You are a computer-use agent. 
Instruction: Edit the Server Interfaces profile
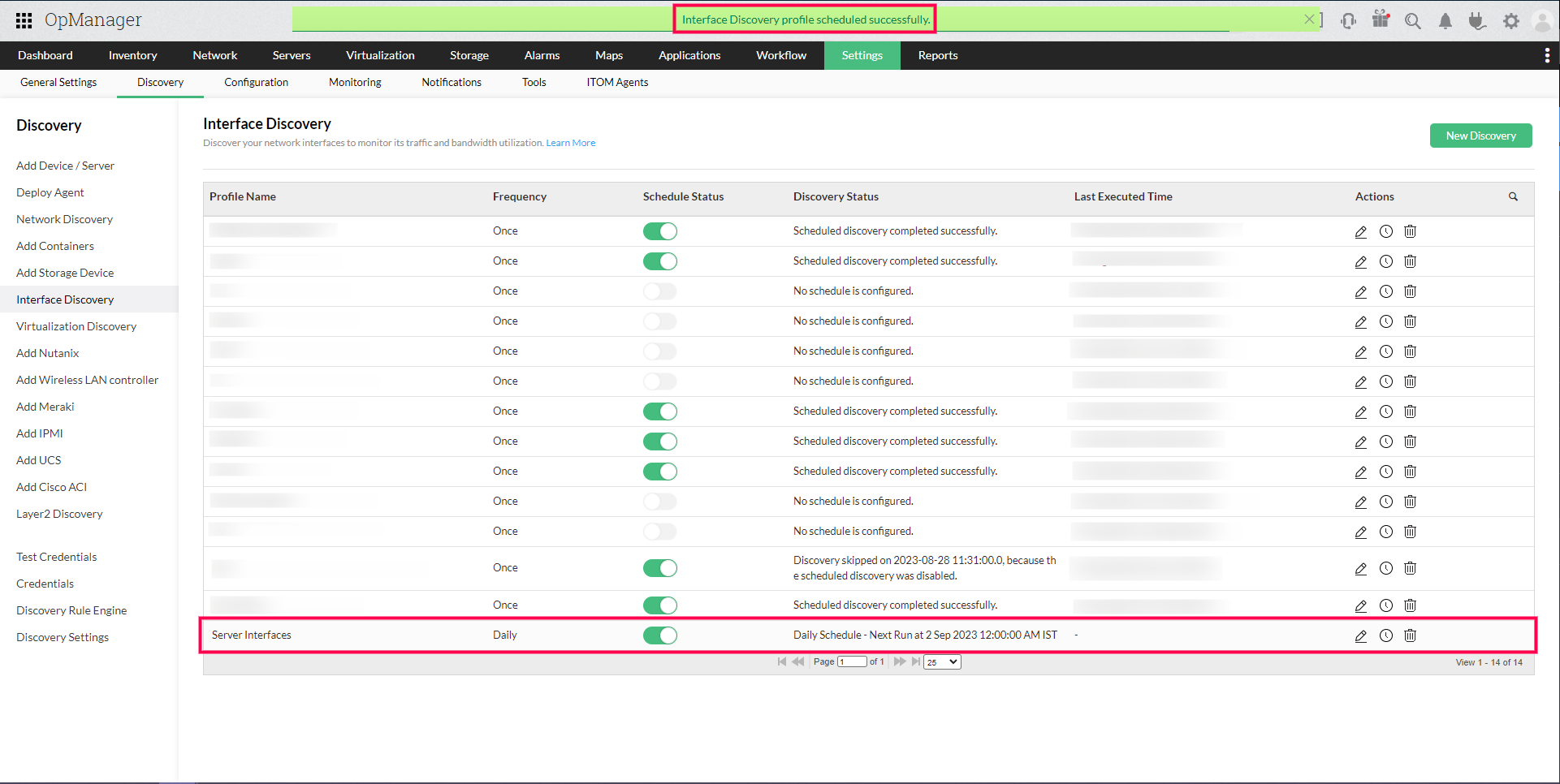(1361, 635)
